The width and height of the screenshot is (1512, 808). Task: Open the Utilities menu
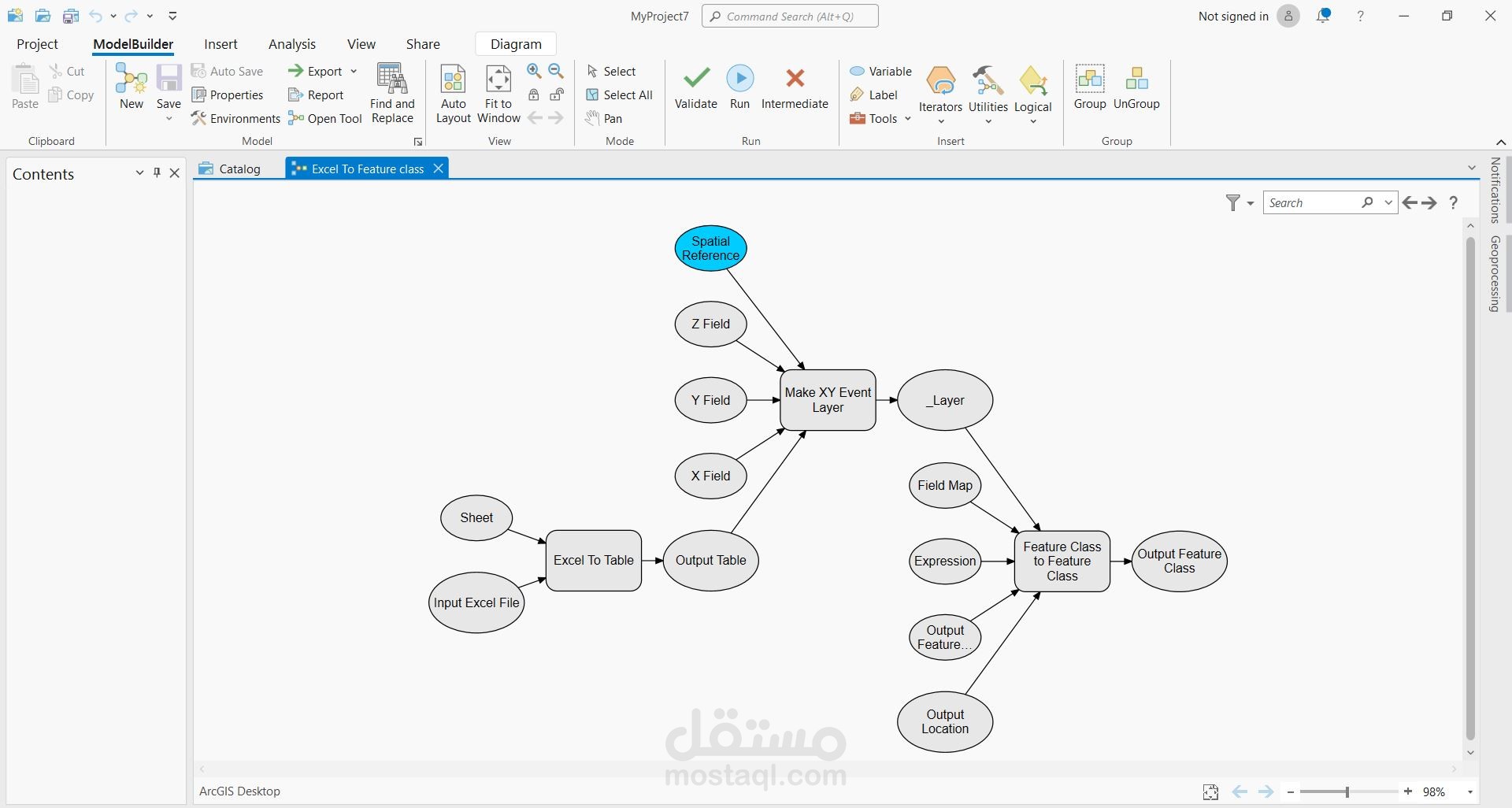coord(988,95)
